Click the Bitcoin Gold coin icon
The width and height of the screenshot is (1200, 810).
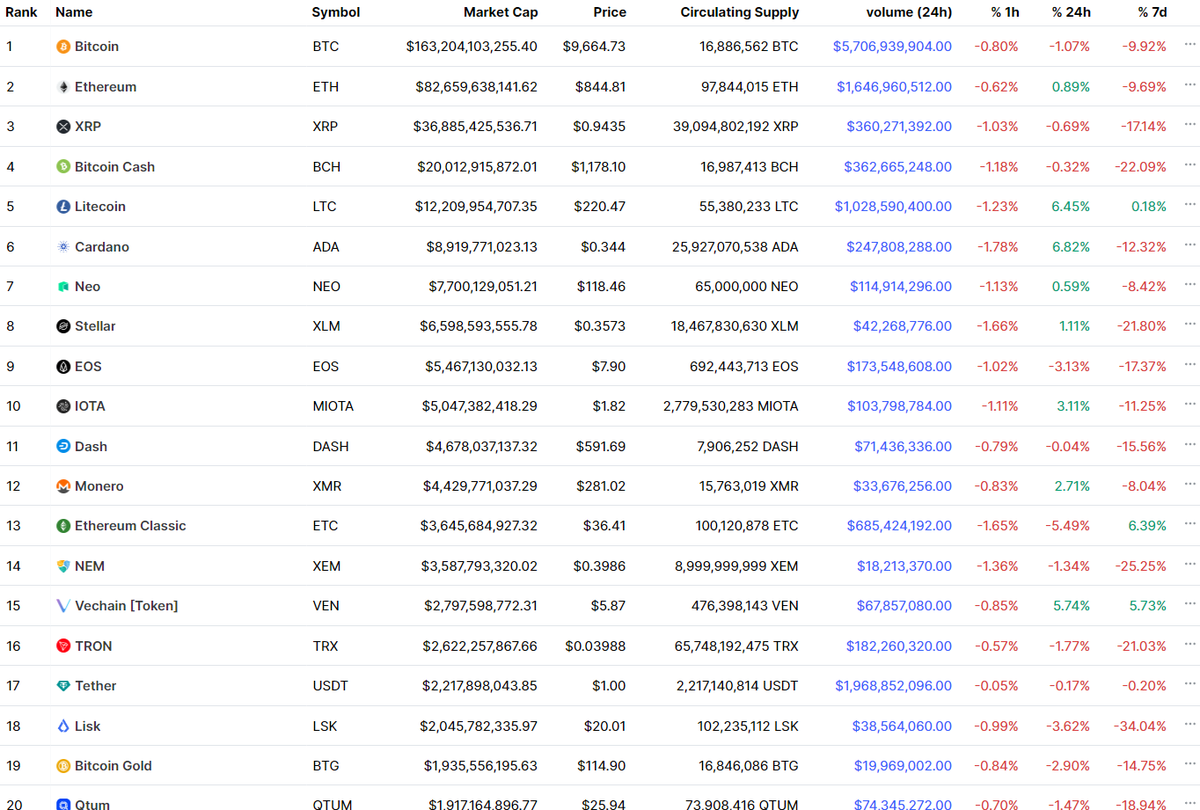click(x=63, y=766)
